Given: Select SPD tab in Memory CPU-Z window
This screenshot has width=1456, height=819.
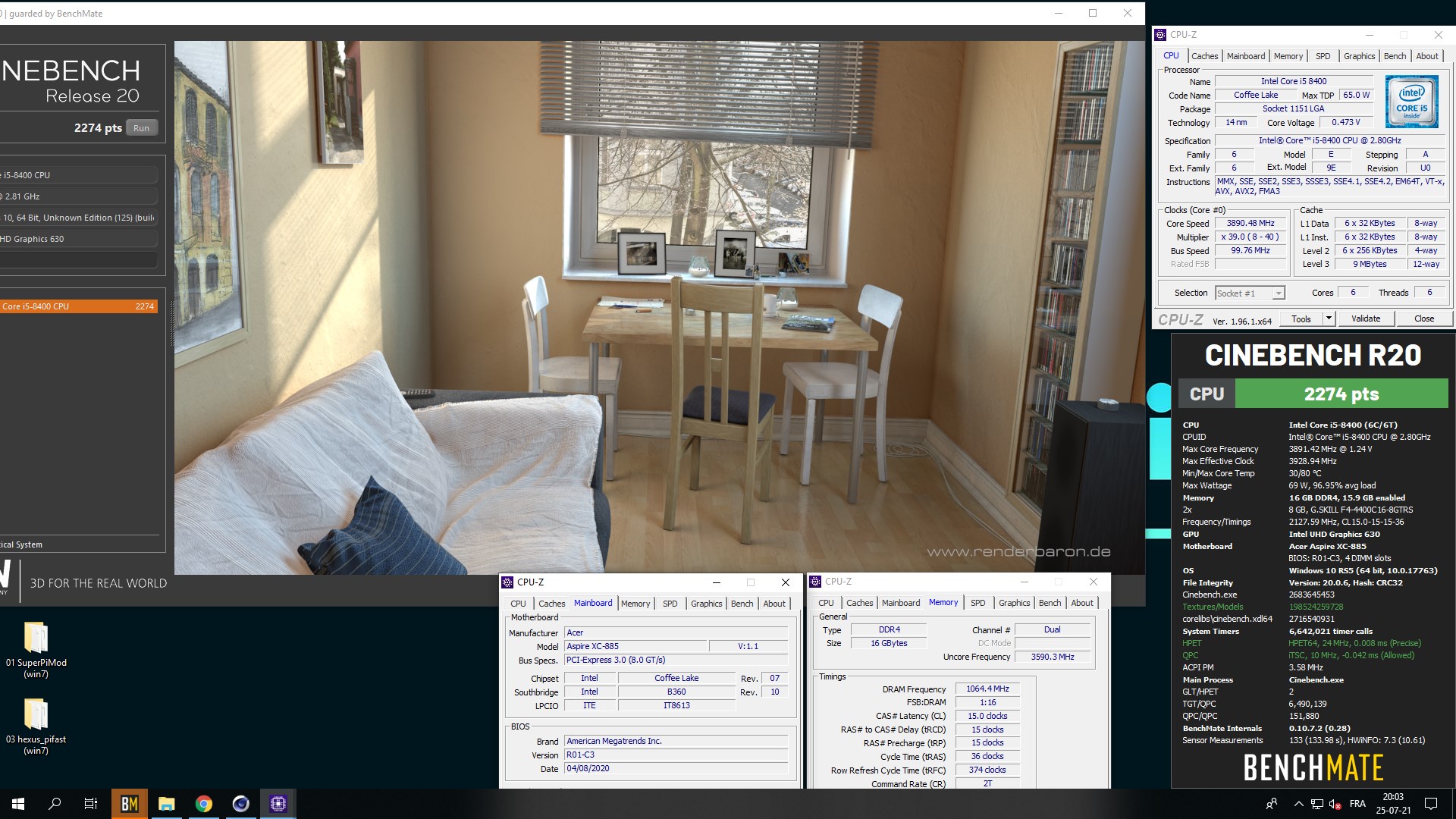Looking at the screenshot, I should 978,603.
